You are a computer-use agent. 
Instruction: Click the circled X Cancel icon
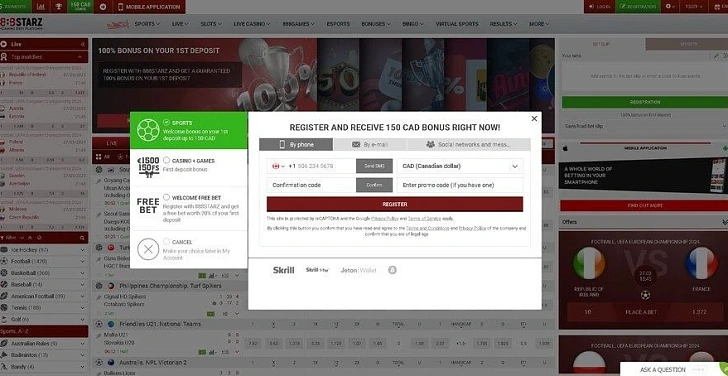pos(148,249)
